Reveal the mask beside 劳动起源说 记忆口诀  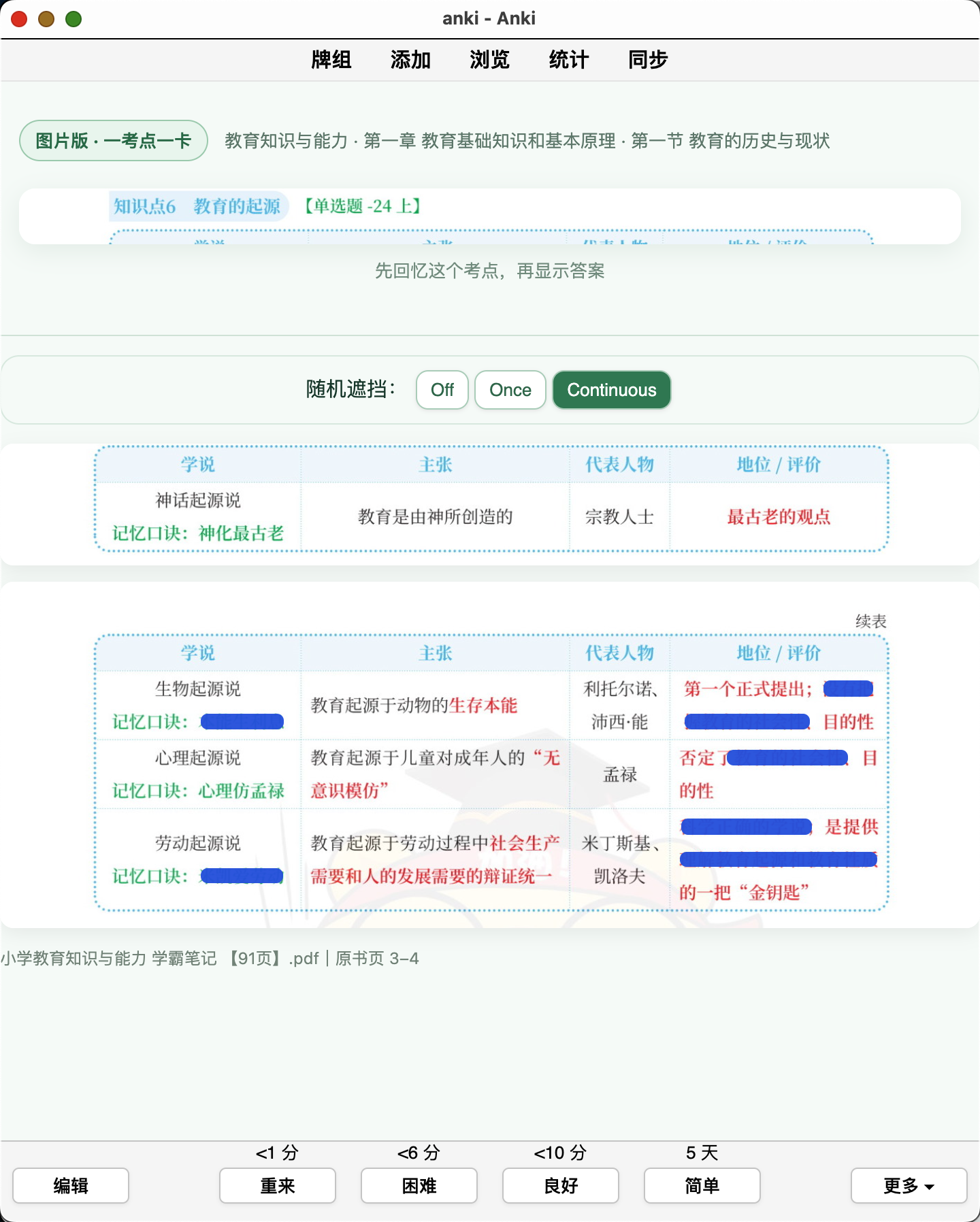coord(242,876)
